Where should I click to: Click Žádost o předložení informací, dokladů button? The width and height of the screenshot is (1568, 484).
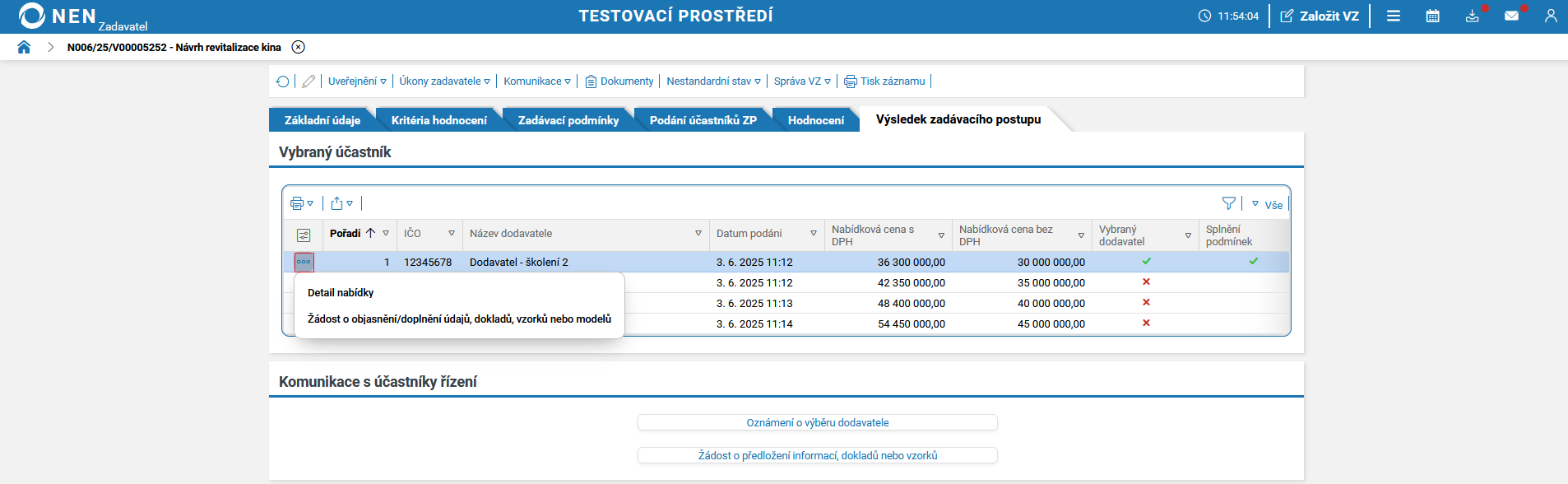point(818,455)
